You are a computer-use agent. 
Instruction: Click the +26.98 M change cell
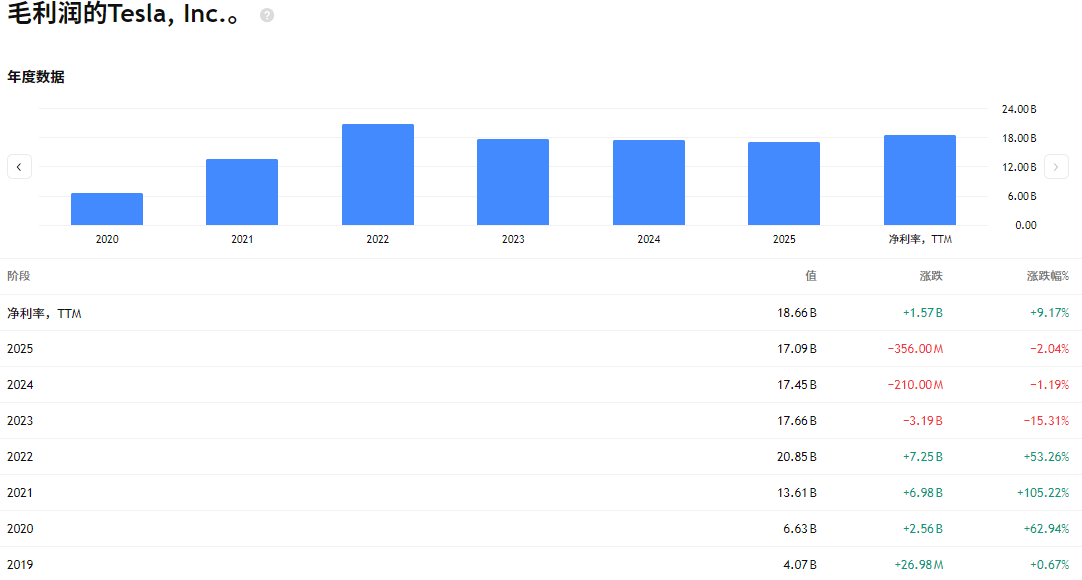click(x=918, y=564)
